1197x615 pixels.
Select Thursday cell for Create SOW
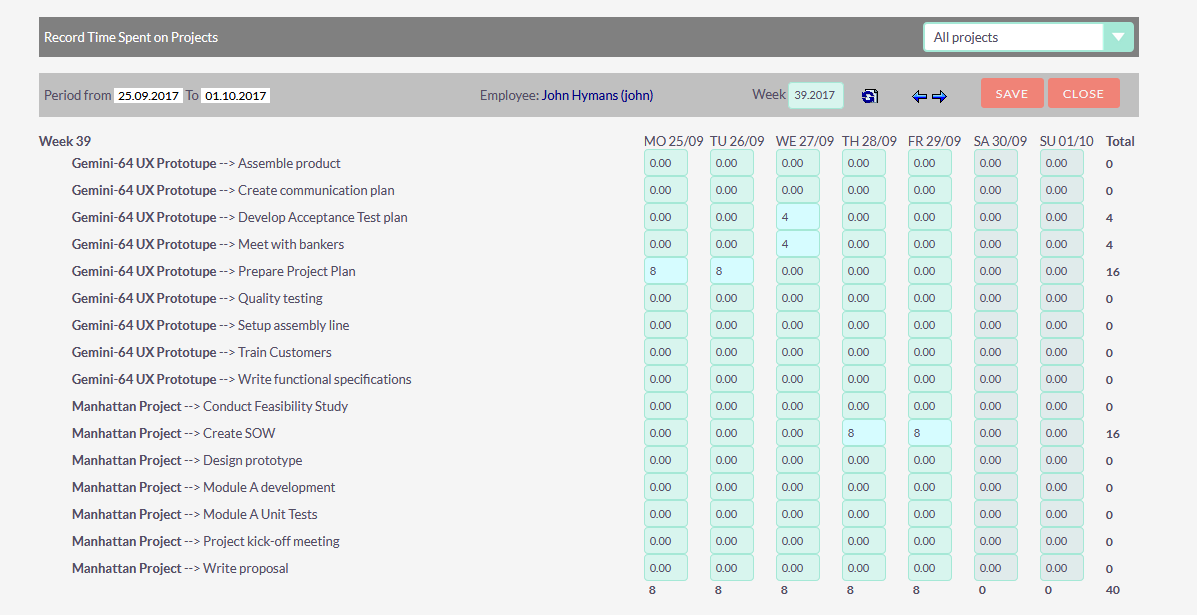click(x=863, y=433)
